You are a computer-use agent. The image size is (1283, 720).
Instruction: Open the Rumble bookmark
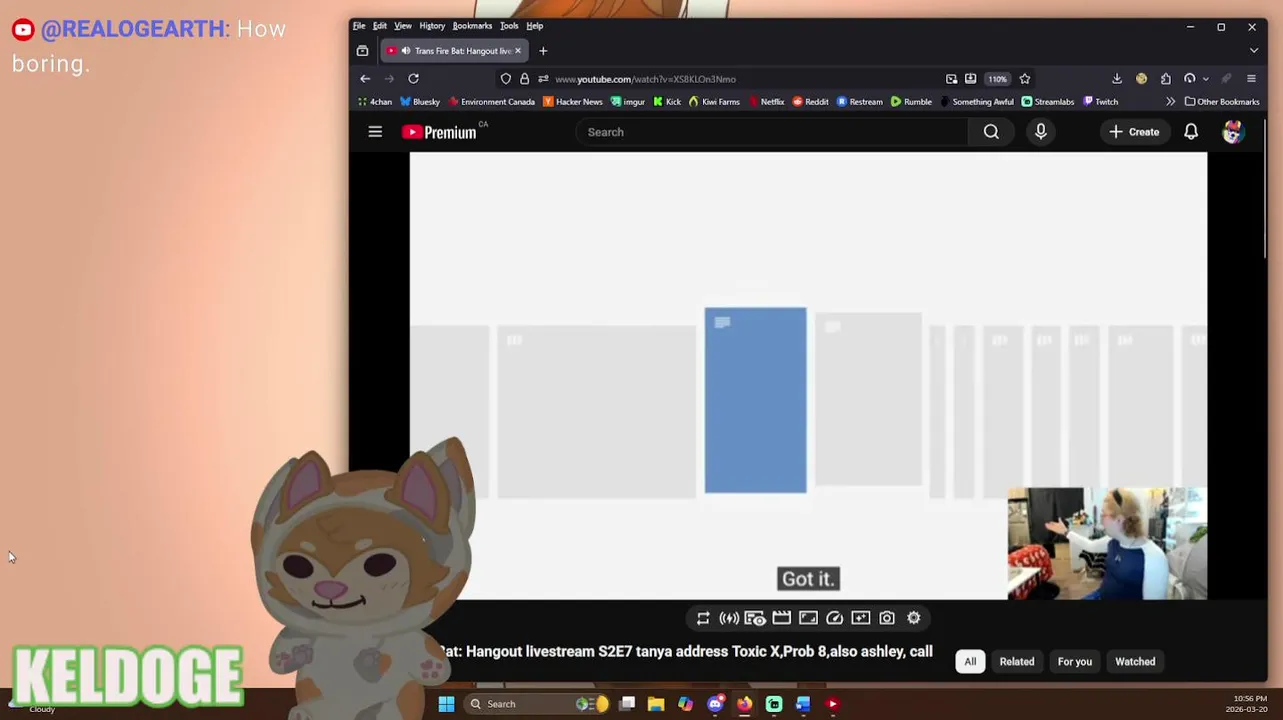[911, 102]
